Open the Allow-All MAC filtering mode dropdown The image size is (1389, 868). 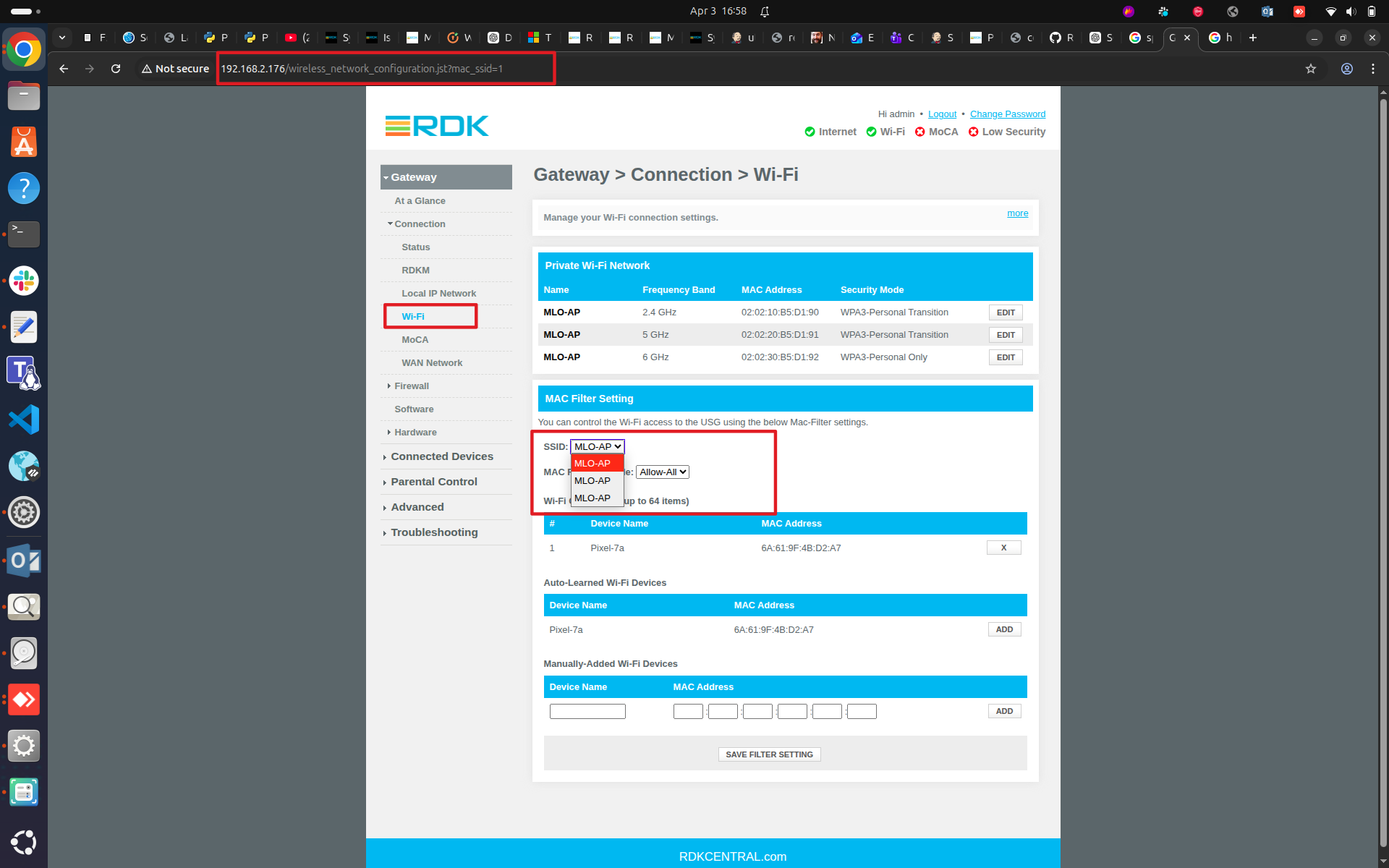(x=662, y=472)
